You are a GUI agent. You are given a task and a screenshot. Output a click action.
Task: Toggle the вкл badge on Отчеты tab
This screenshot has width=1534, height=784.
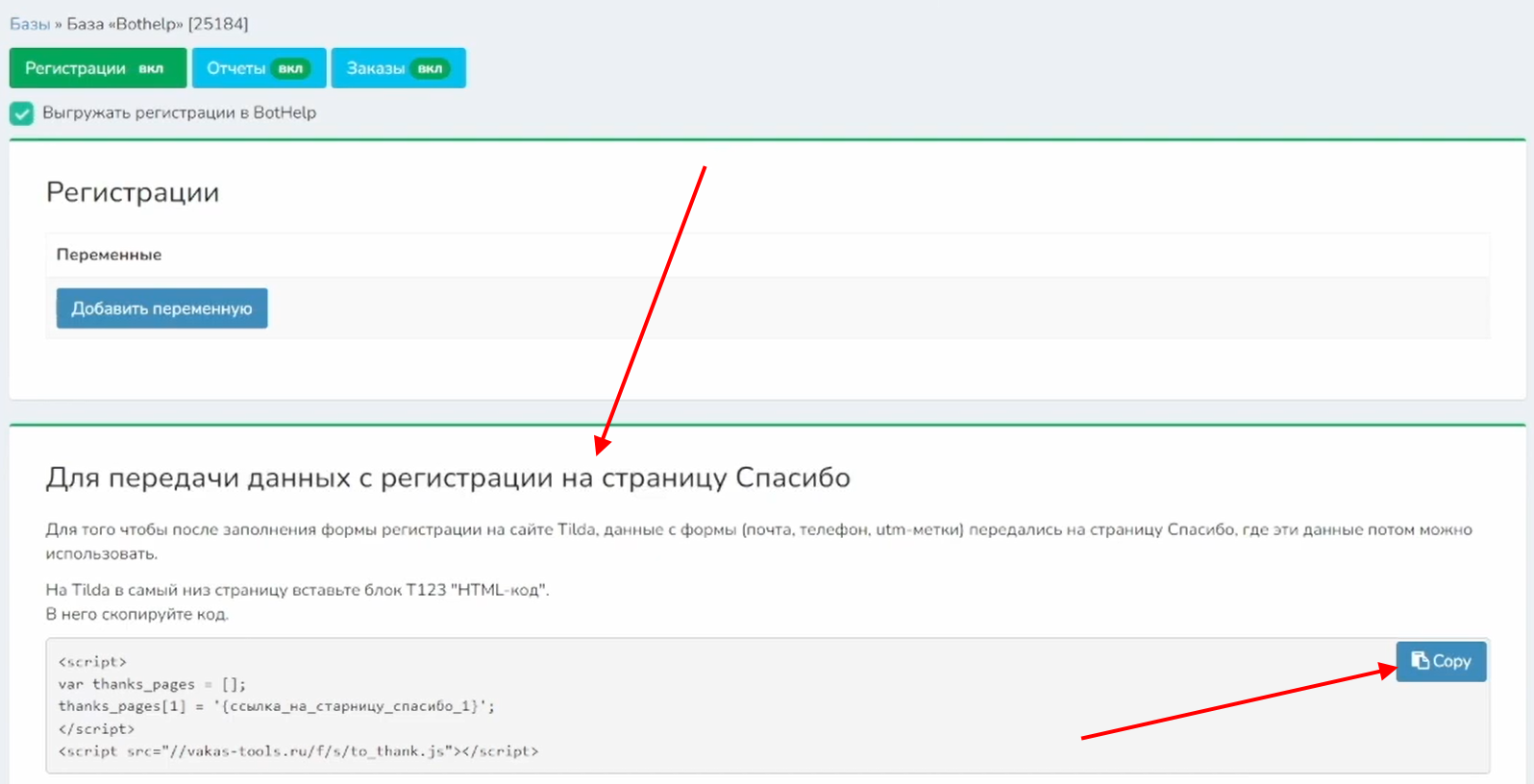pyautogui.click(x=290, y=69)
